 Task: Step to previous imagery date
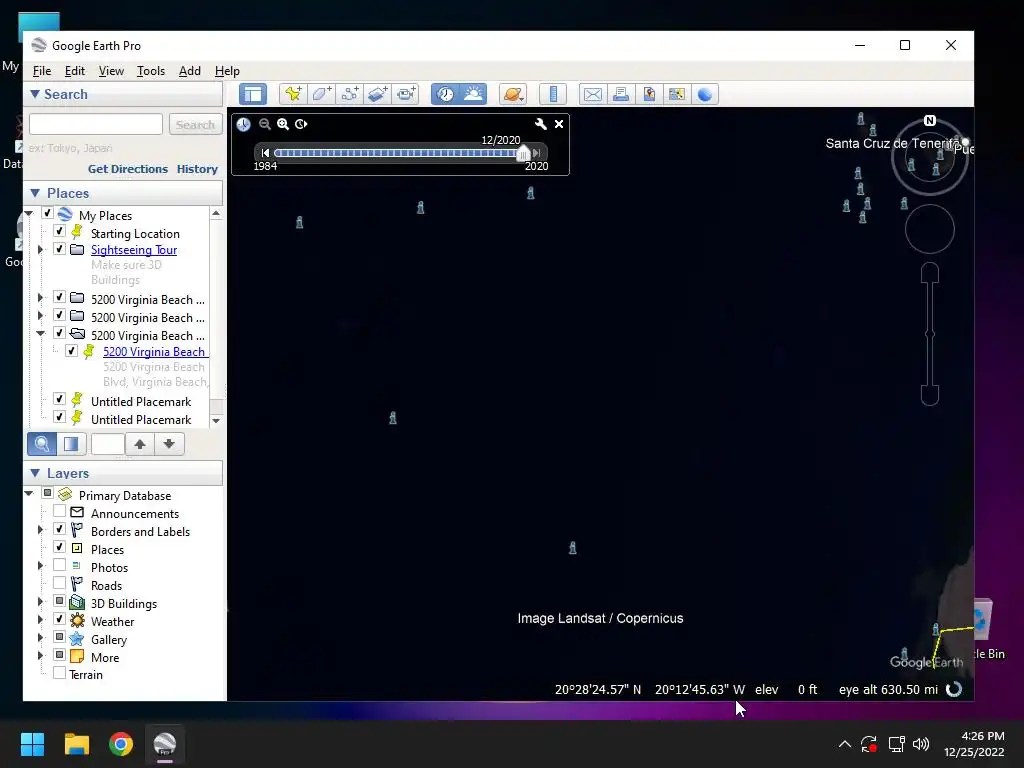tap(264, 153)
